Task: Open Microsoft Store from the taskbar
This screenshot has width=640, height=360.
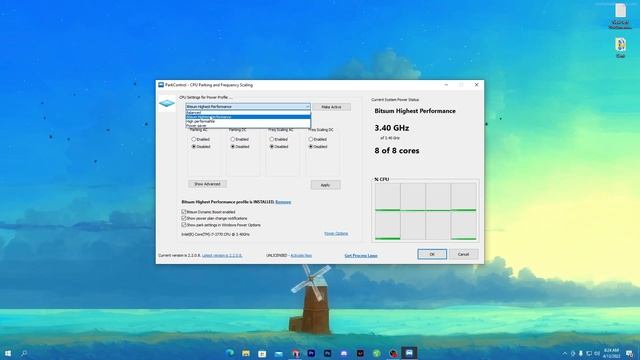Action: 262,353
